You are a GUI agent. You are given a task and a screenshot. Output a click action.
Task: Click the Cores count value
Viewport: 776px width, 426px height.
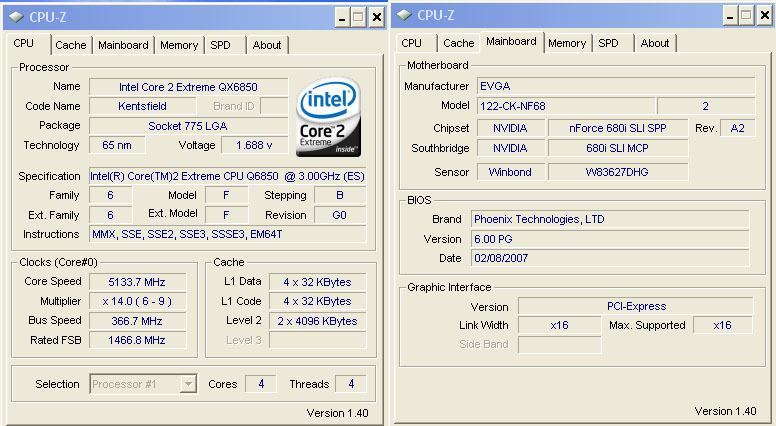[x=261, y=384]
